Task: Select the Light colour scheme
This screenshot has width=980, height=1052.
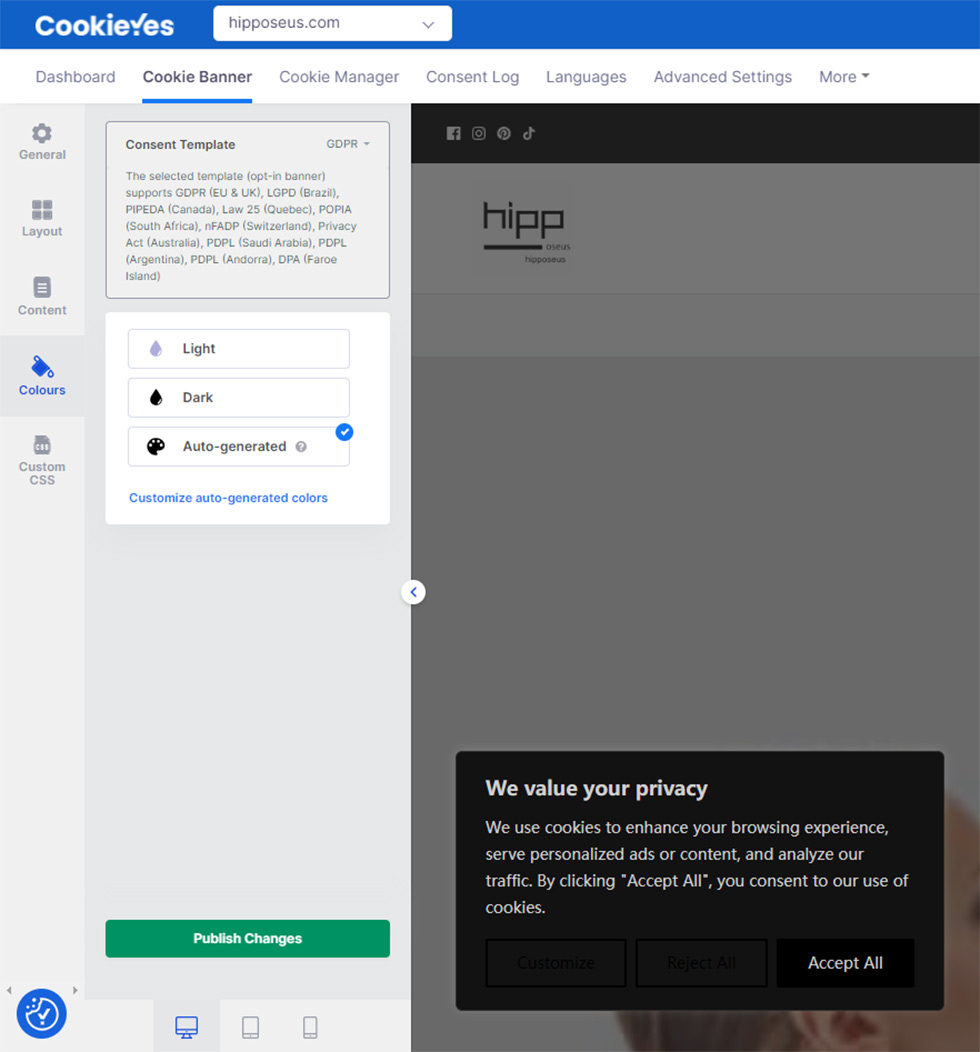Action: coord(238,349)
